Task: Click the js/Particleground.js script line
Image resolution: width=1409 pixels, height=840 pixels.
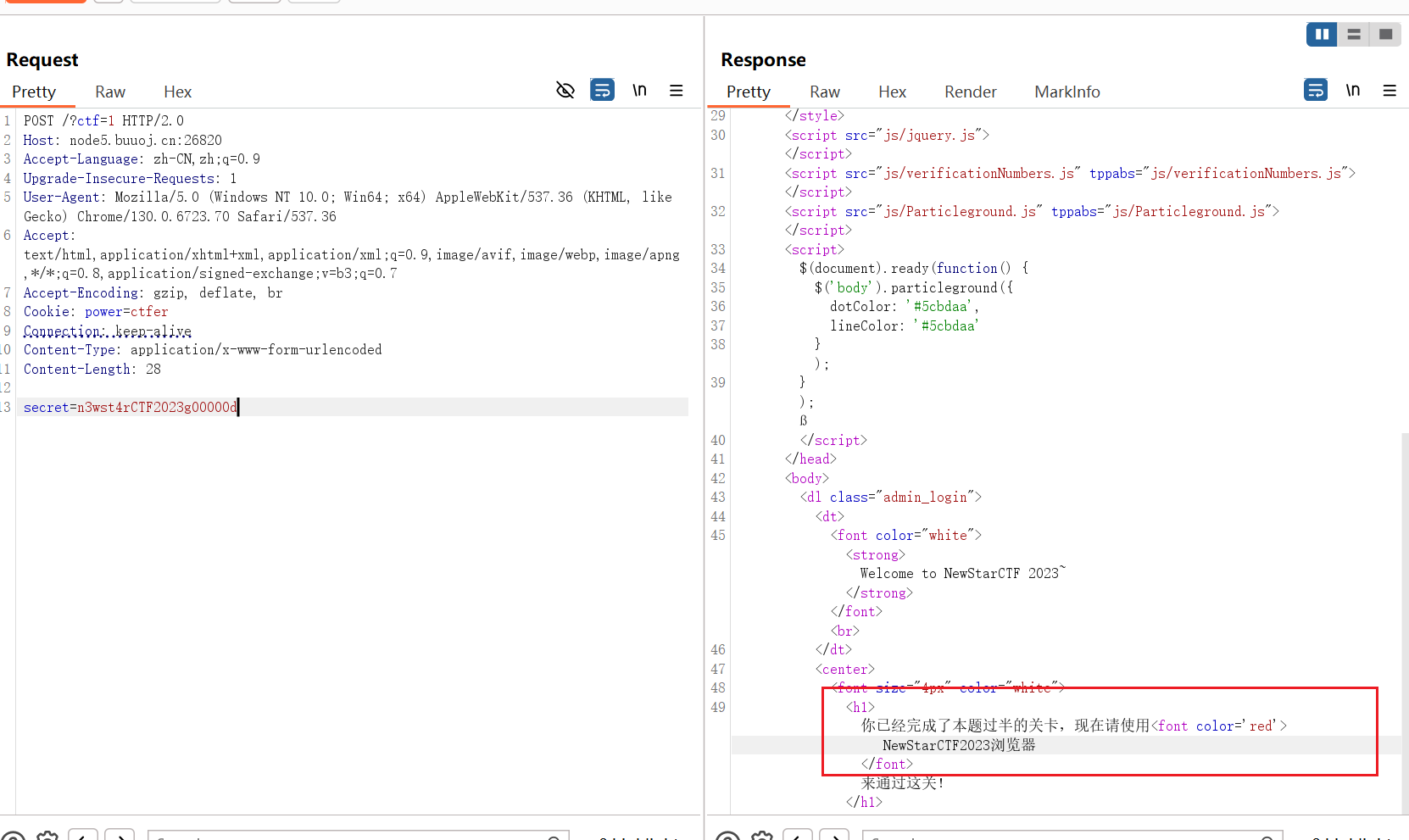Action: point(1032,212)
